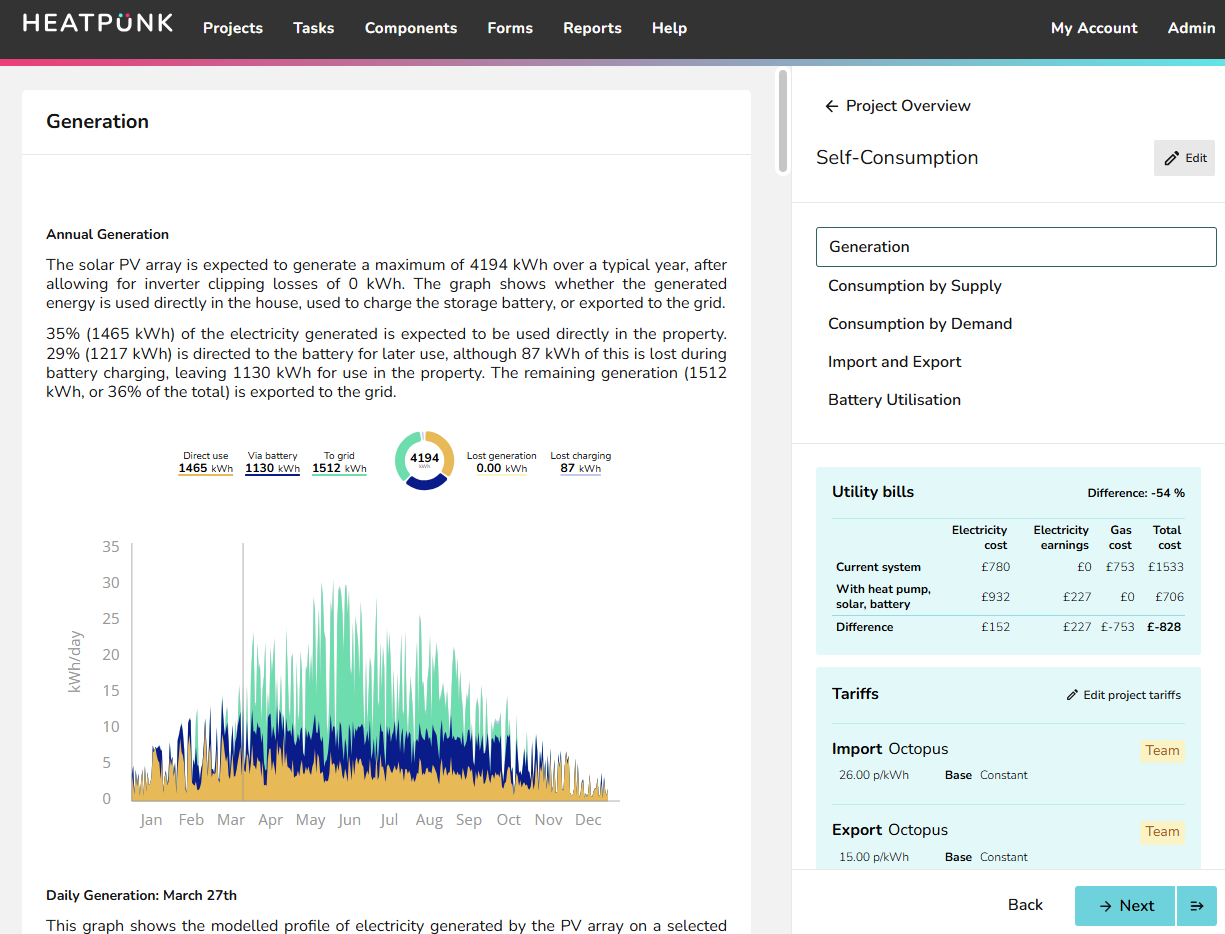The width and height of the screenshot is (1225, 934).
Task: Select the Consumption by Supply section
Action: pyautogui.click(x=914, y=286)
